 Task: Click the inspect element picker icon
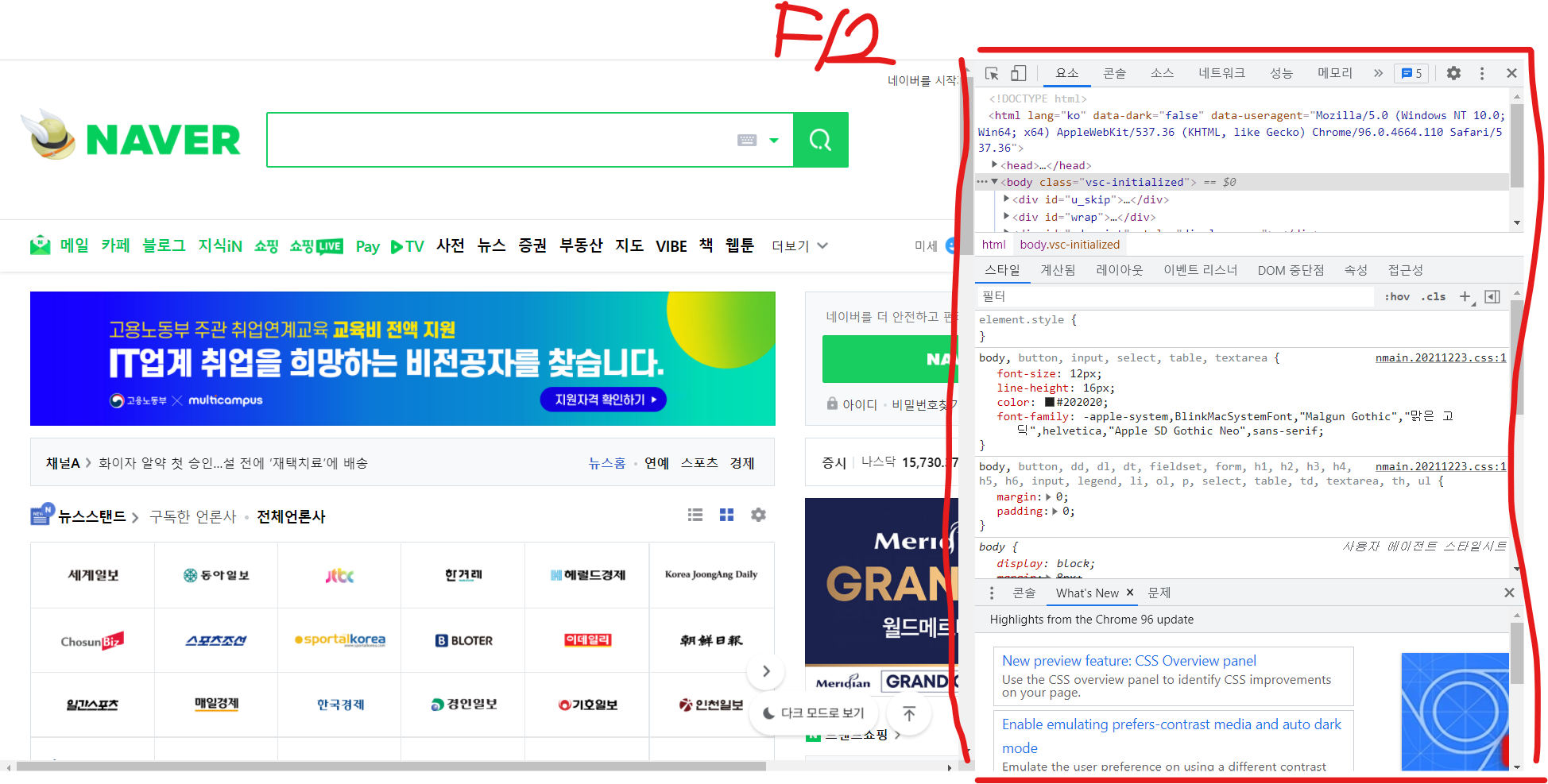992,73
